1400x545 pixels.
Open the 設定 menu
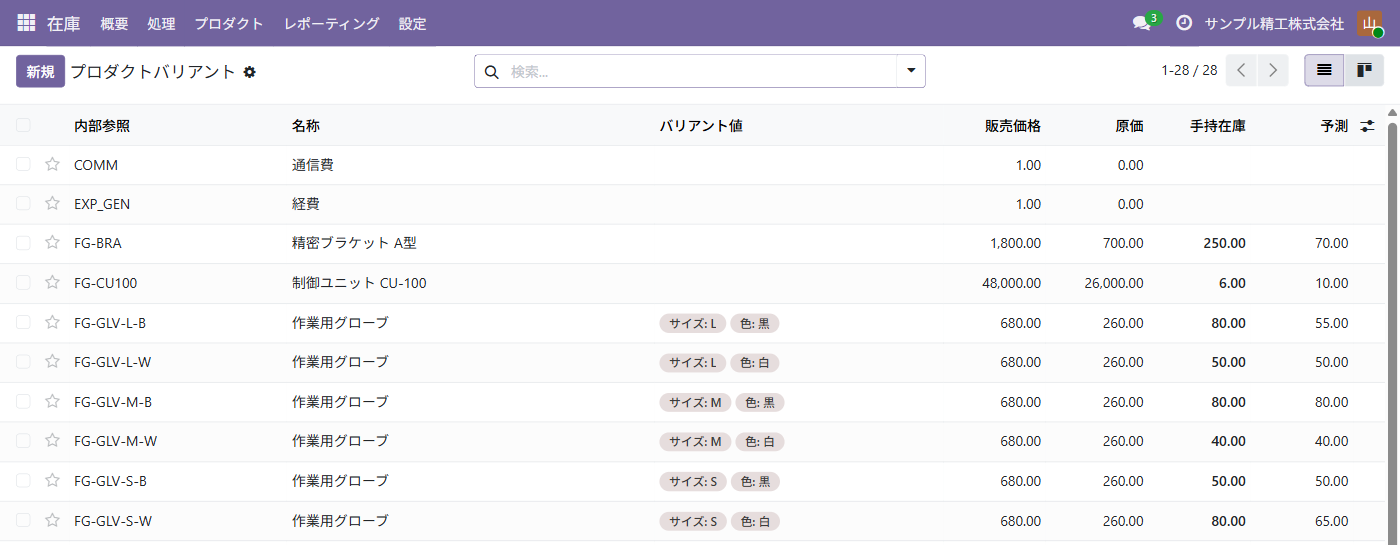412,23
